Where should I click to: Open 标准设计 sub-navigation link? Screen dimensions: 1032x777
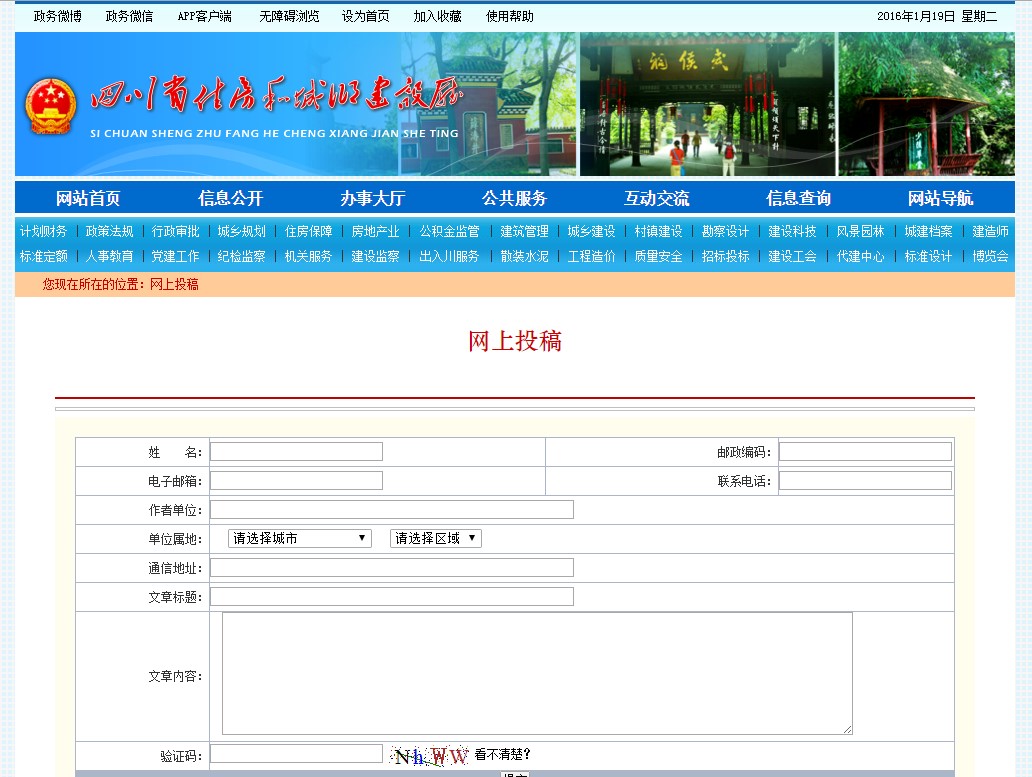[928, 256]
